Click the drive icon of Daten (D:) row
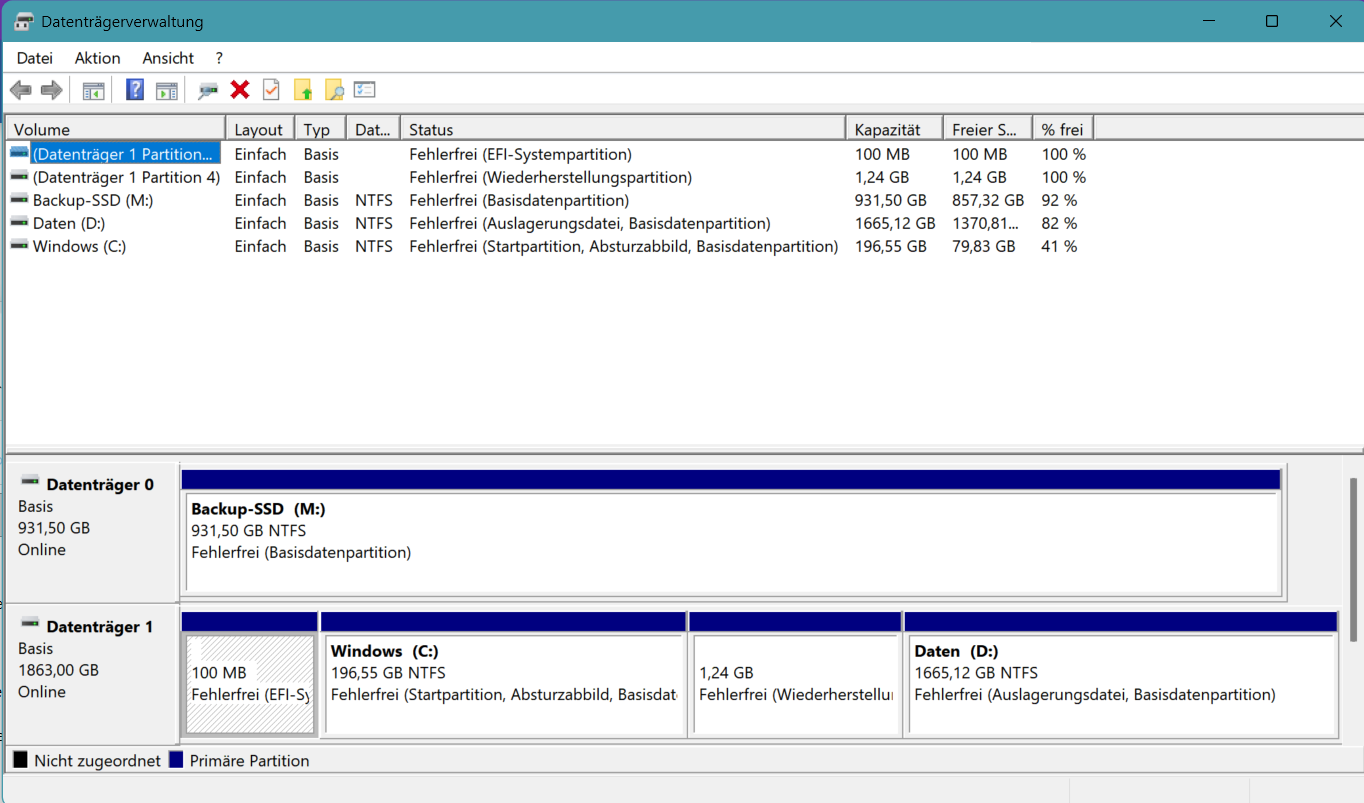Image resolution: width=1364 pixels, height=803 pixels. (x=20, y=222)
